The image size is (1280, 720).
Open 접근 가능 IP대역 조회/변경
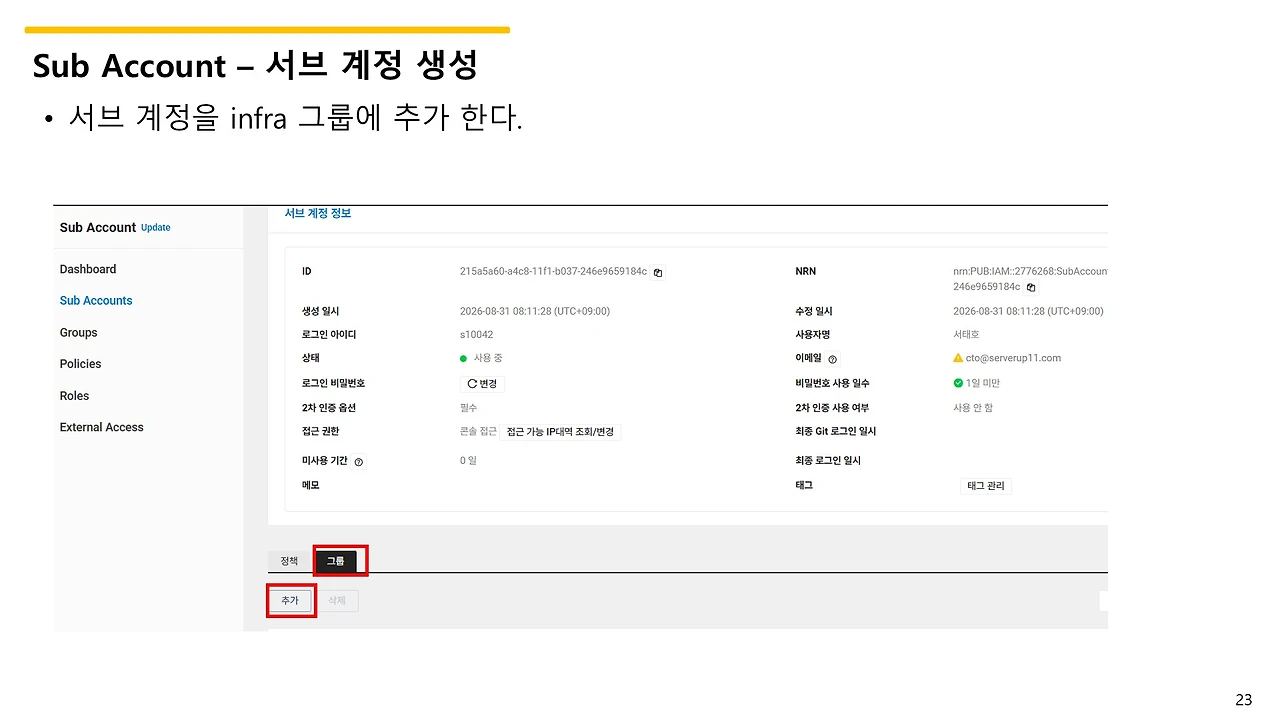[x=560, y=432]
